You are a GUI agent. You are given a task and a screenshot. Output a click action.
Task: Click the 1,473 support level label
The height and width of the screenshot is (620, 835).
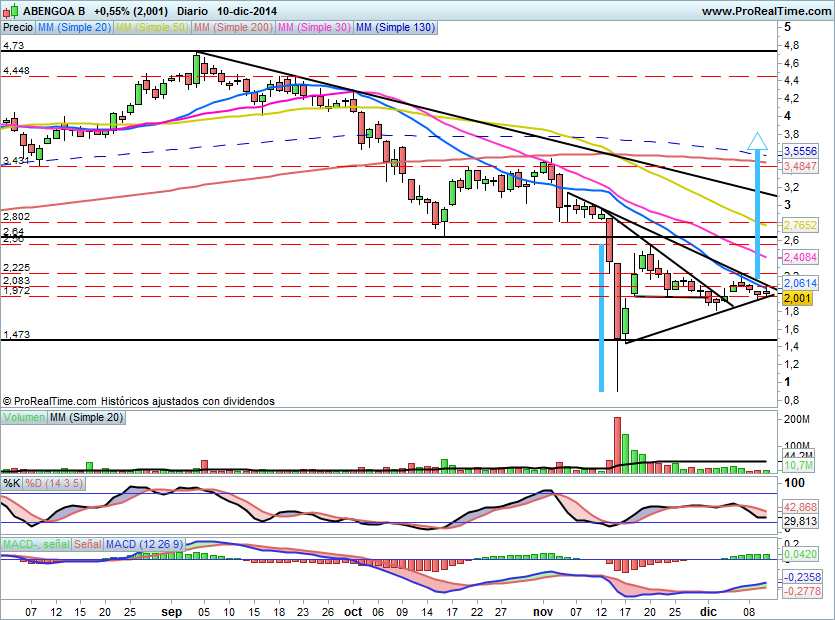[16, 335]
